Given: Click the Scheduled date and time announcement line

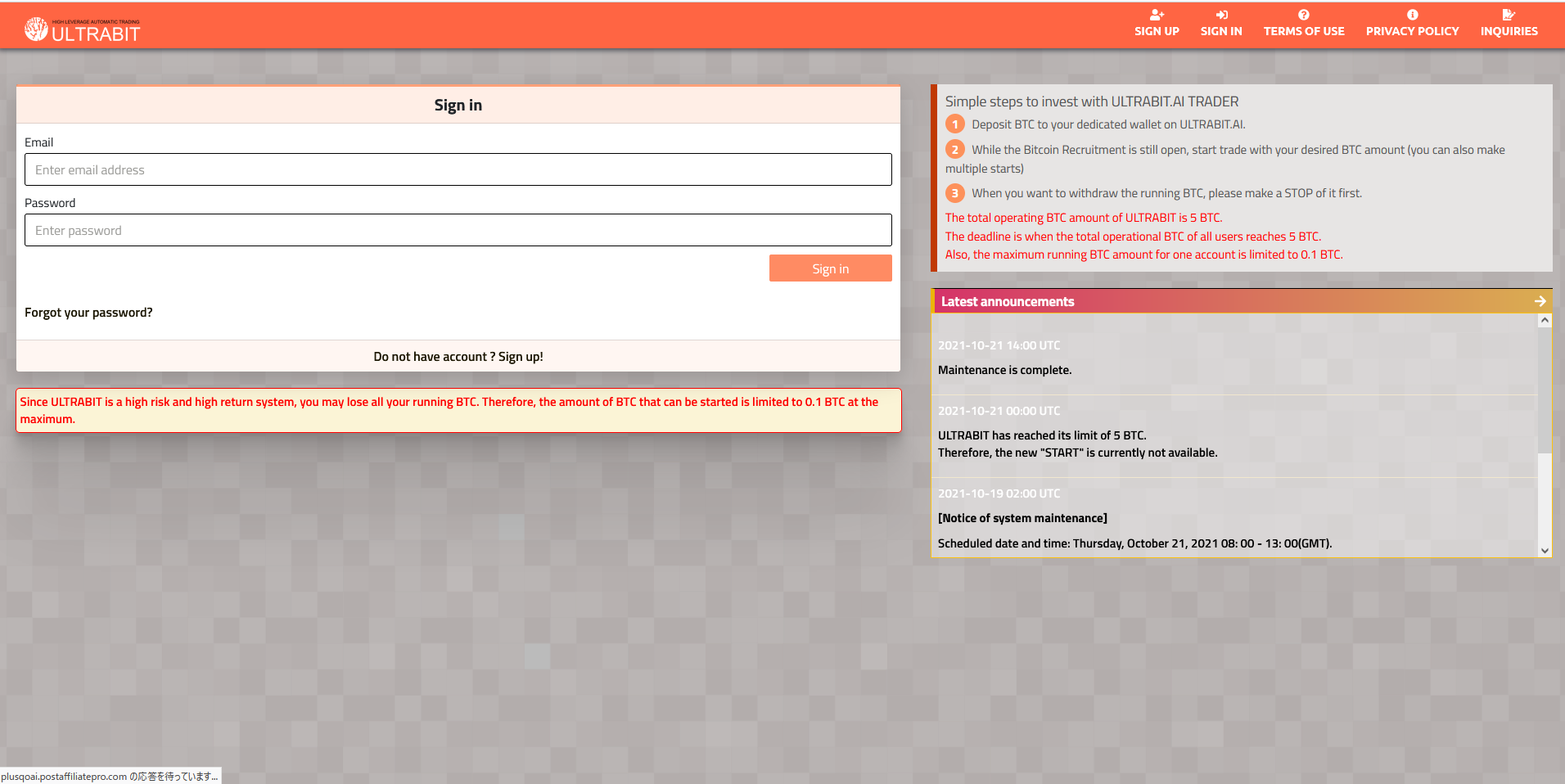Looking at the screenshot, I should click(1134, 543).
